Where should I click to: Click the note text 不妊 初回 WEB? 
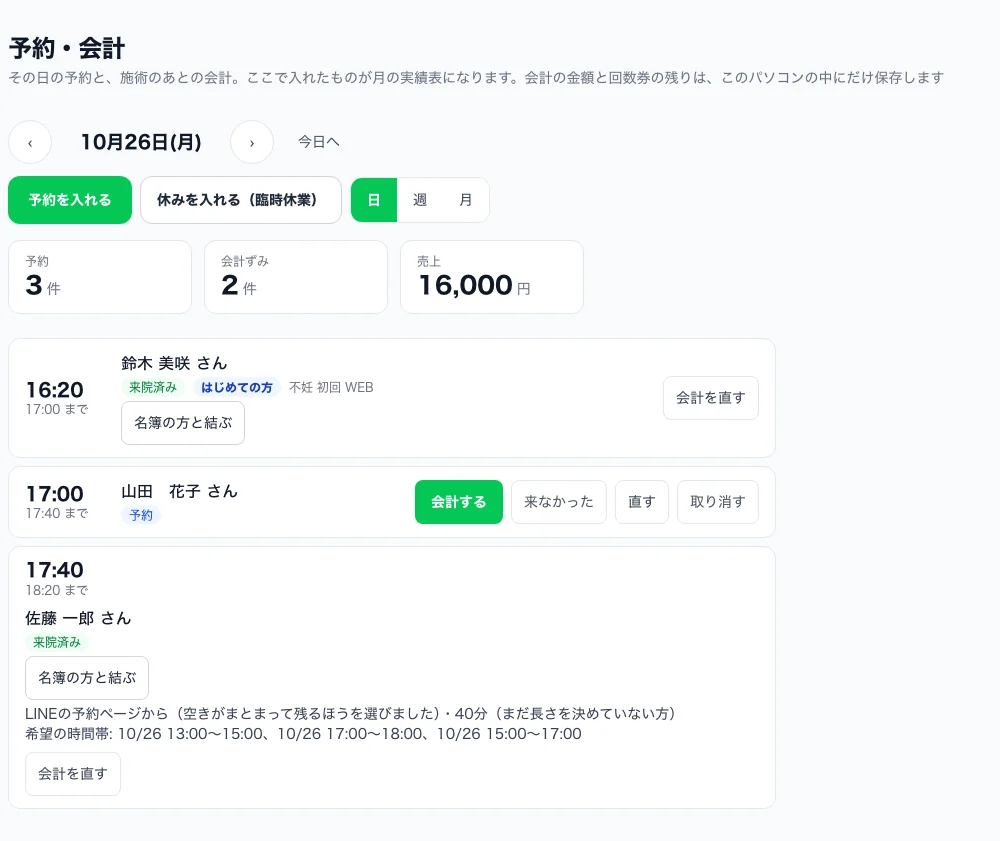[x=331, y=388]
